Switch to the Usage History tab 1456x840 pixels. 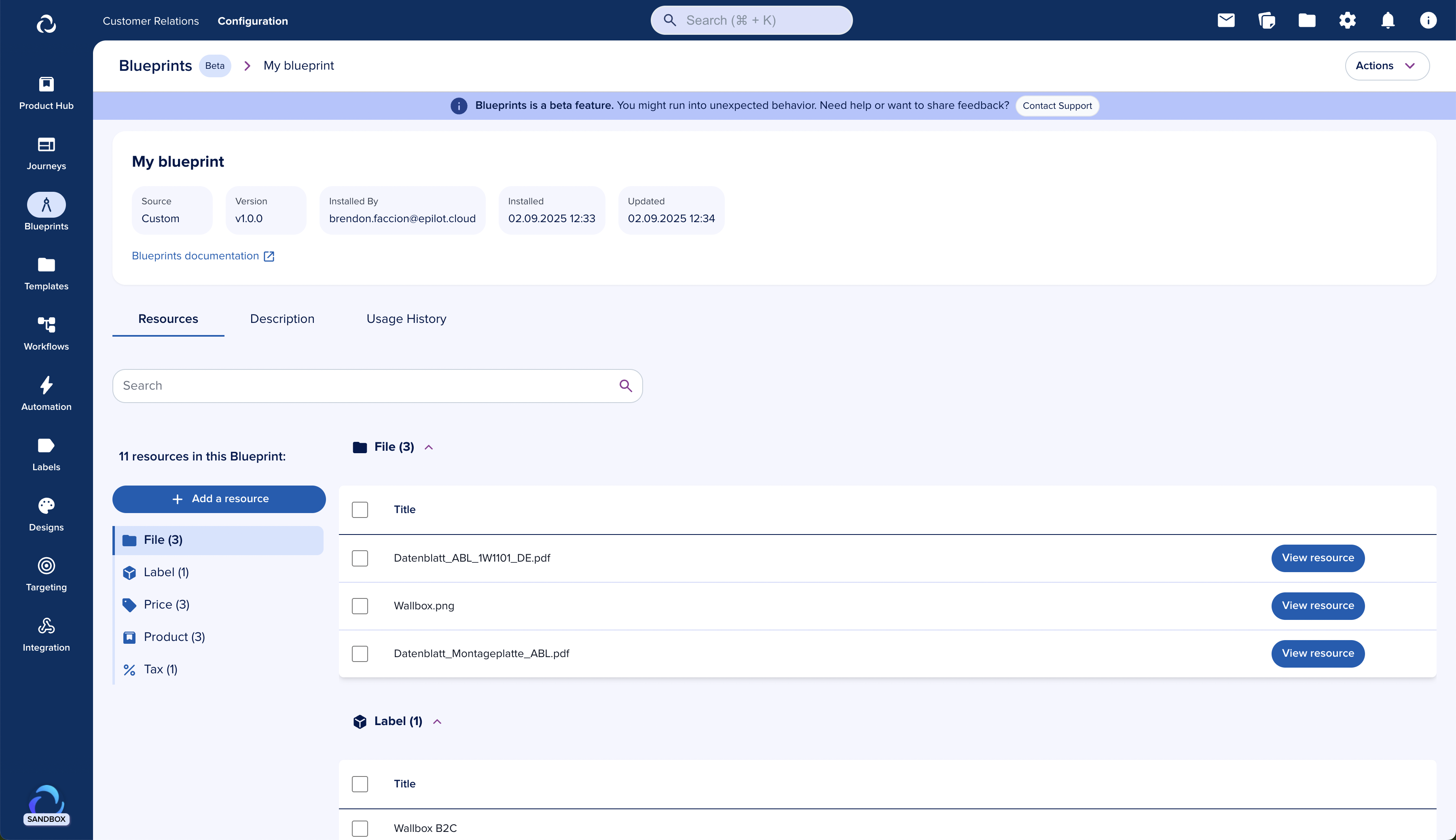[x=406, y=319]
